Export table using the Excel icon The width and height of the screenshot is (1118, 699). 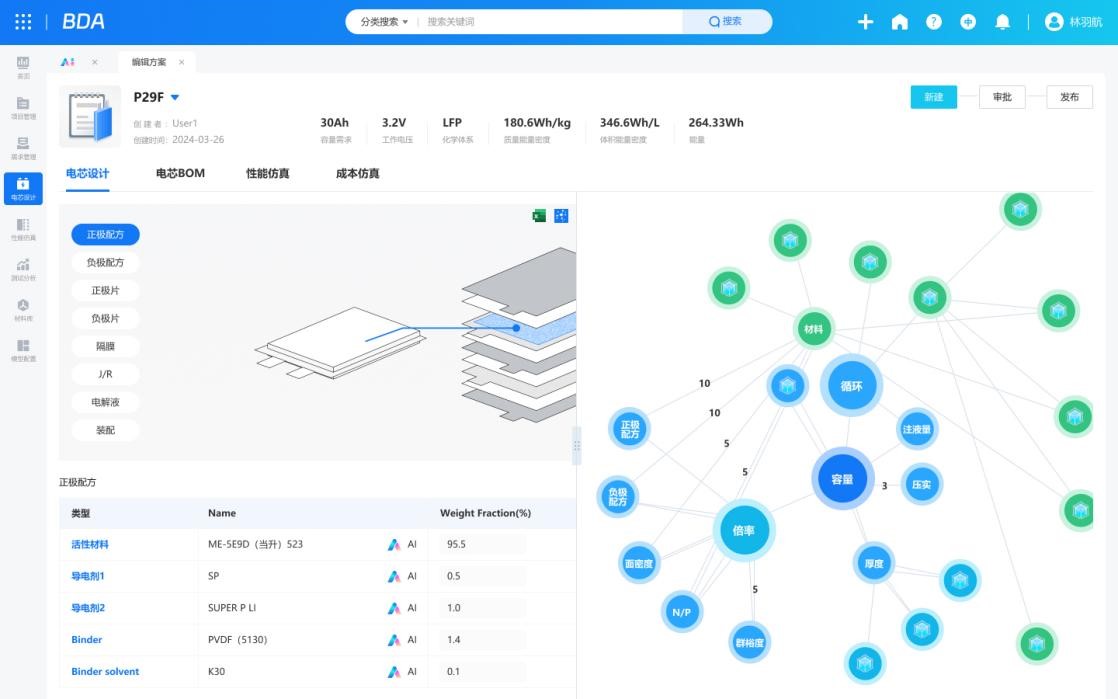[x=539, y=216]
